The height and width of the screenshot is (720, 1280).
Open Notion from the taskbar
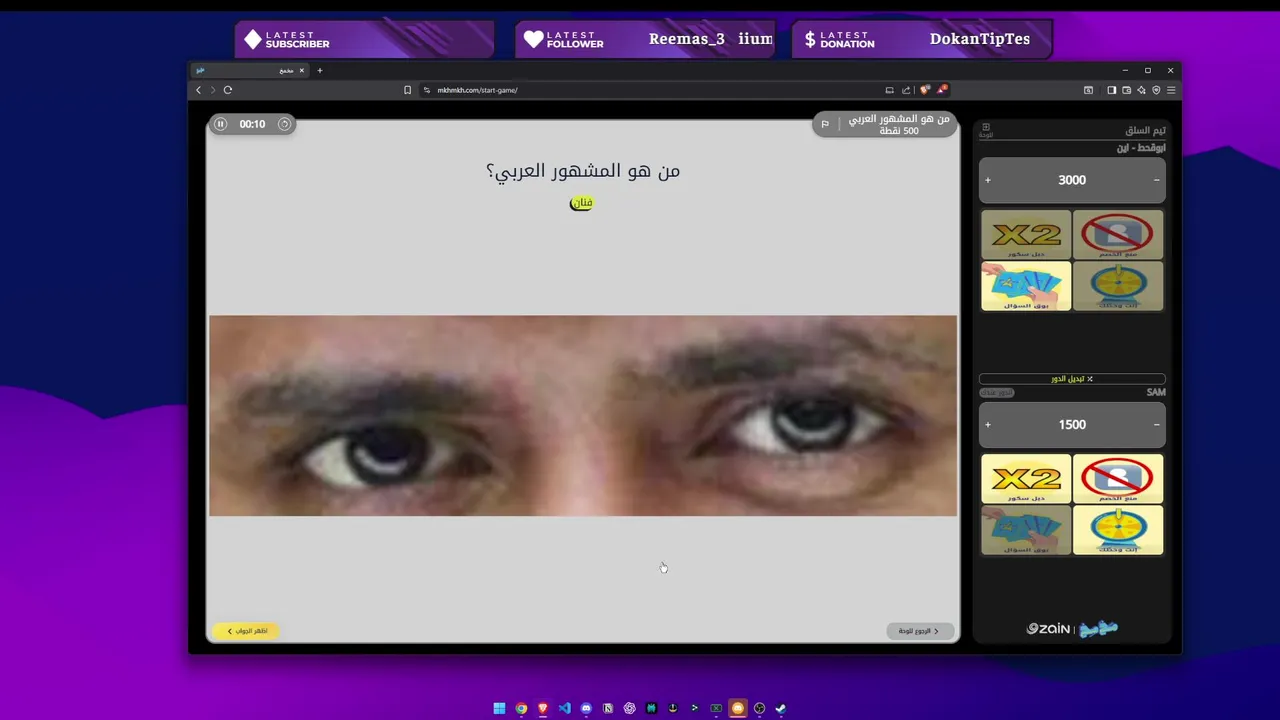click(608, 708)
